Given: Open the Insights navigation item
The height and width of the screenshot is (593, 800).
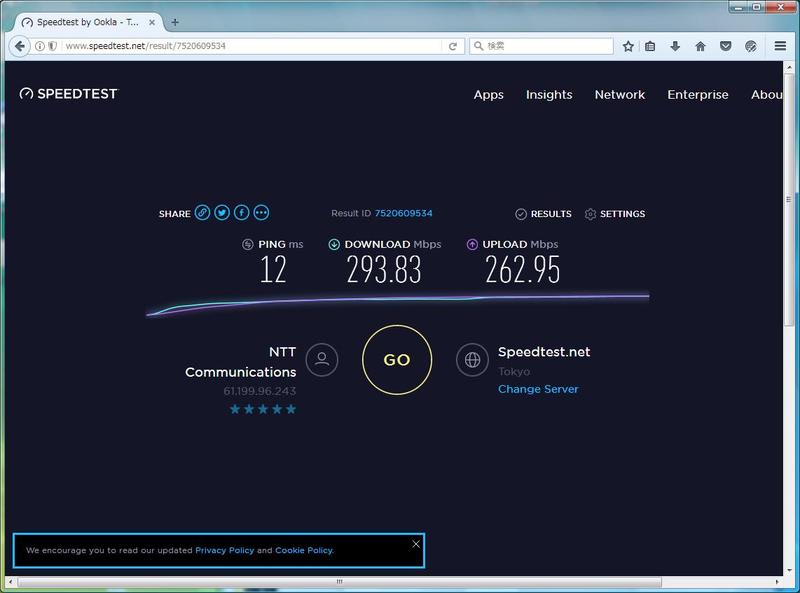Looking at the screenshot, I should tap(549, 94).
